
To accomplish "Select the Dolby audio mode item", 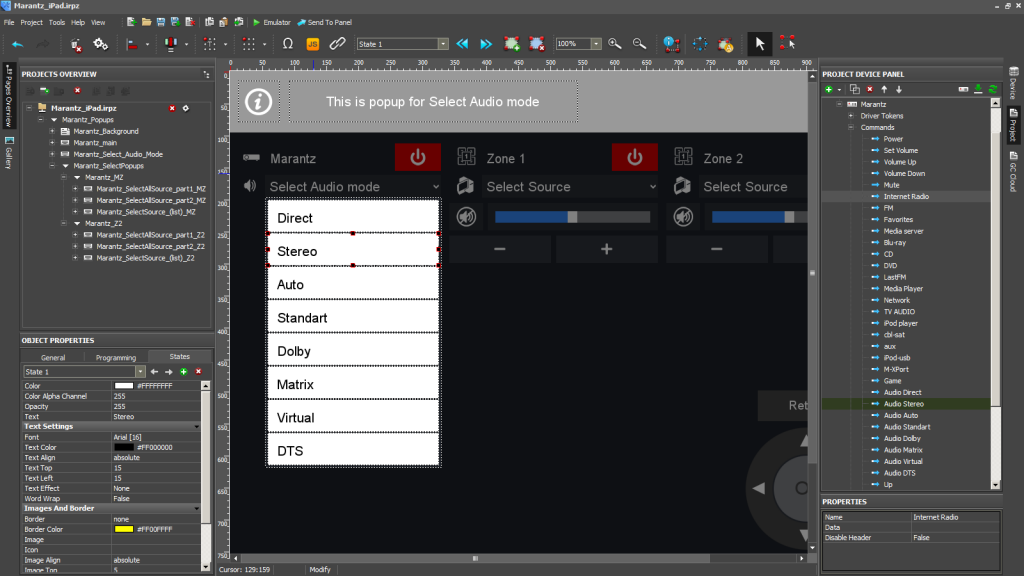I will [x=353, y=351].
